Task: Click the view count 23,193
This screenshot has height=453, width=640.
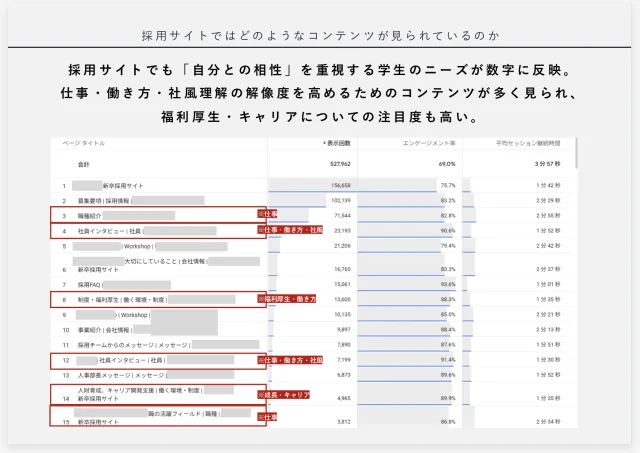Action: click(x=342, y=231)
